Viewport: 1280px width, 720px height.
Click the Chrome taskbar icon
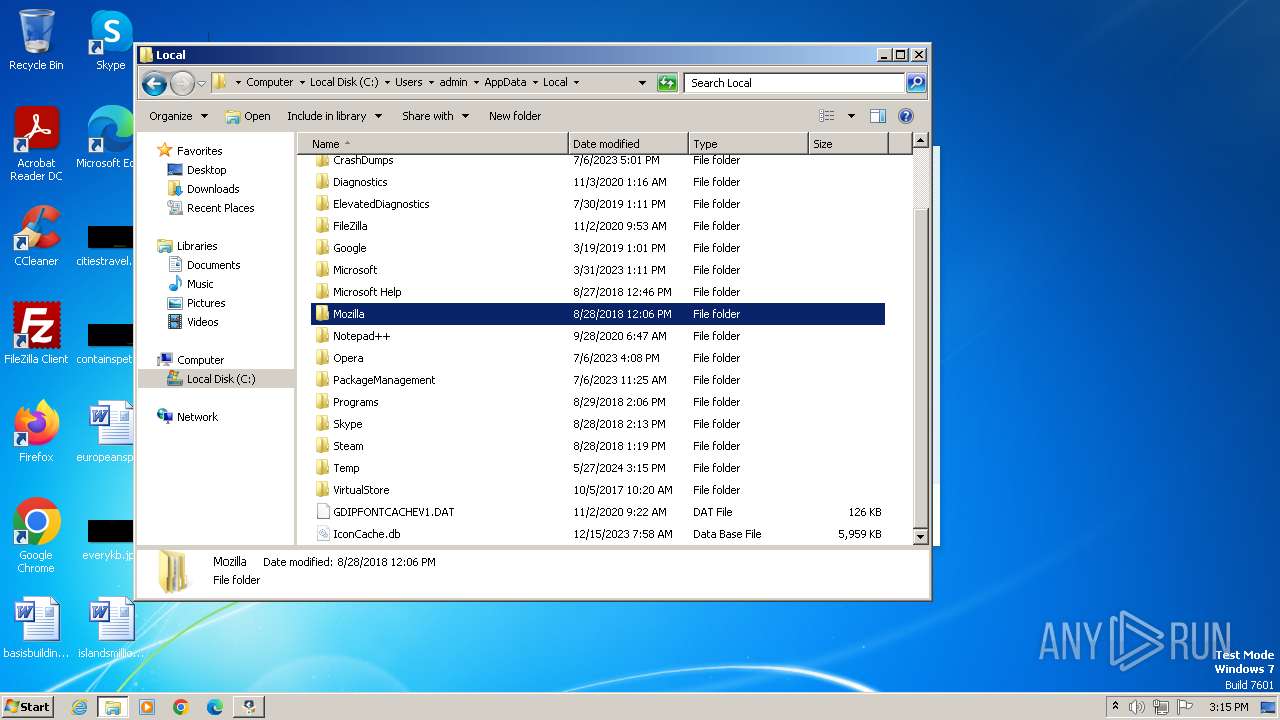tap(181, 707)
